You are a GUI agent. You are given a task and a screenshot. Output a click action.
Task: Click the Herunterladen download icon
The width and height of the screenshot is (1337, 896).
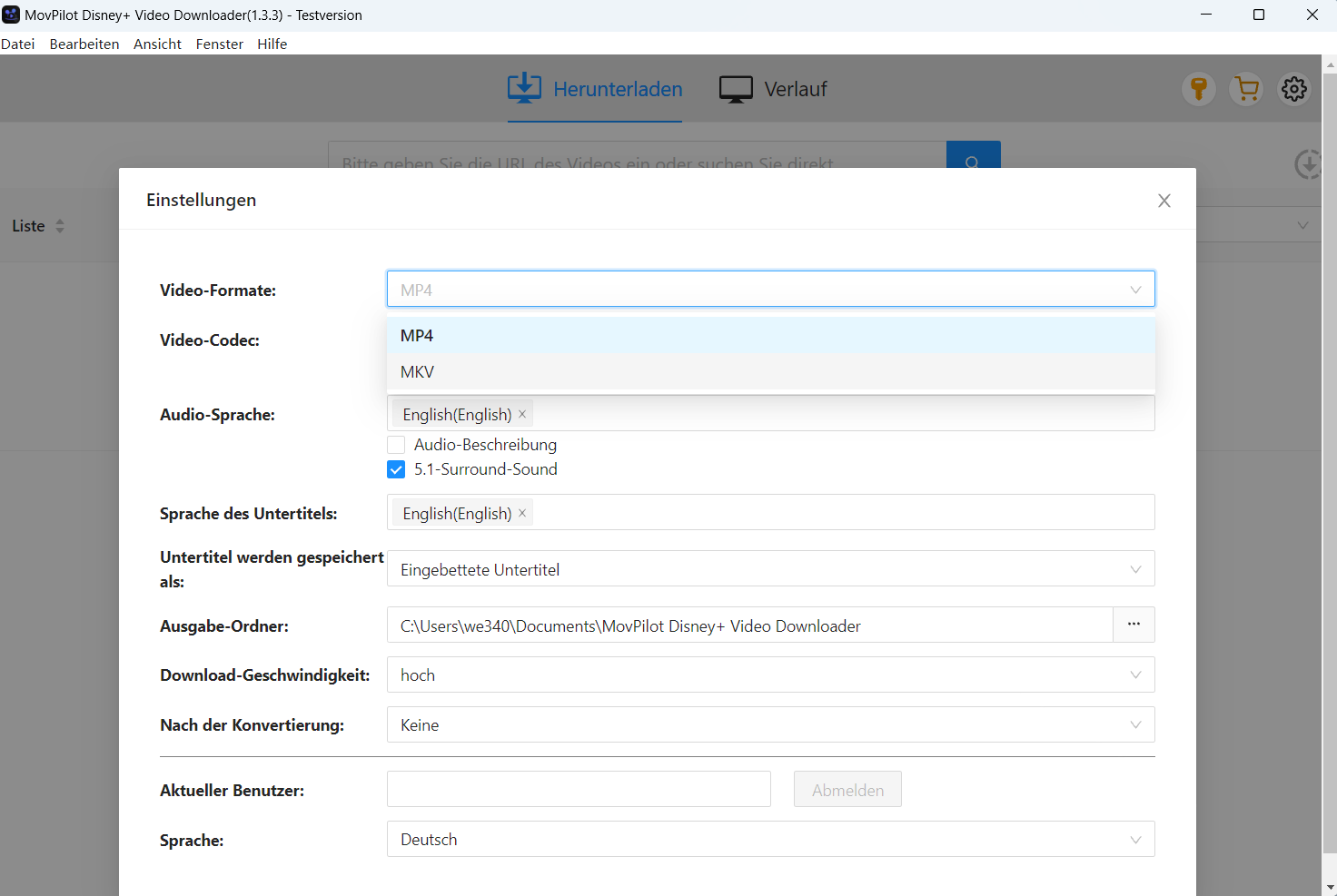coord(524,88)
